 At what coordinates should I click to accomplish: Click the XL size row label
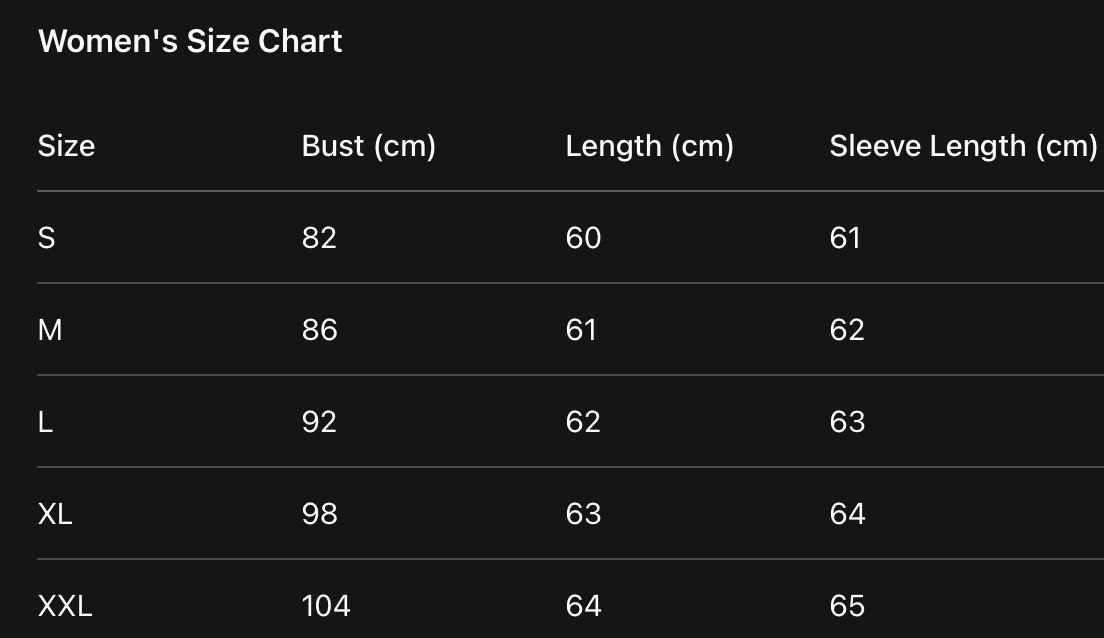(x=55, y=514)
